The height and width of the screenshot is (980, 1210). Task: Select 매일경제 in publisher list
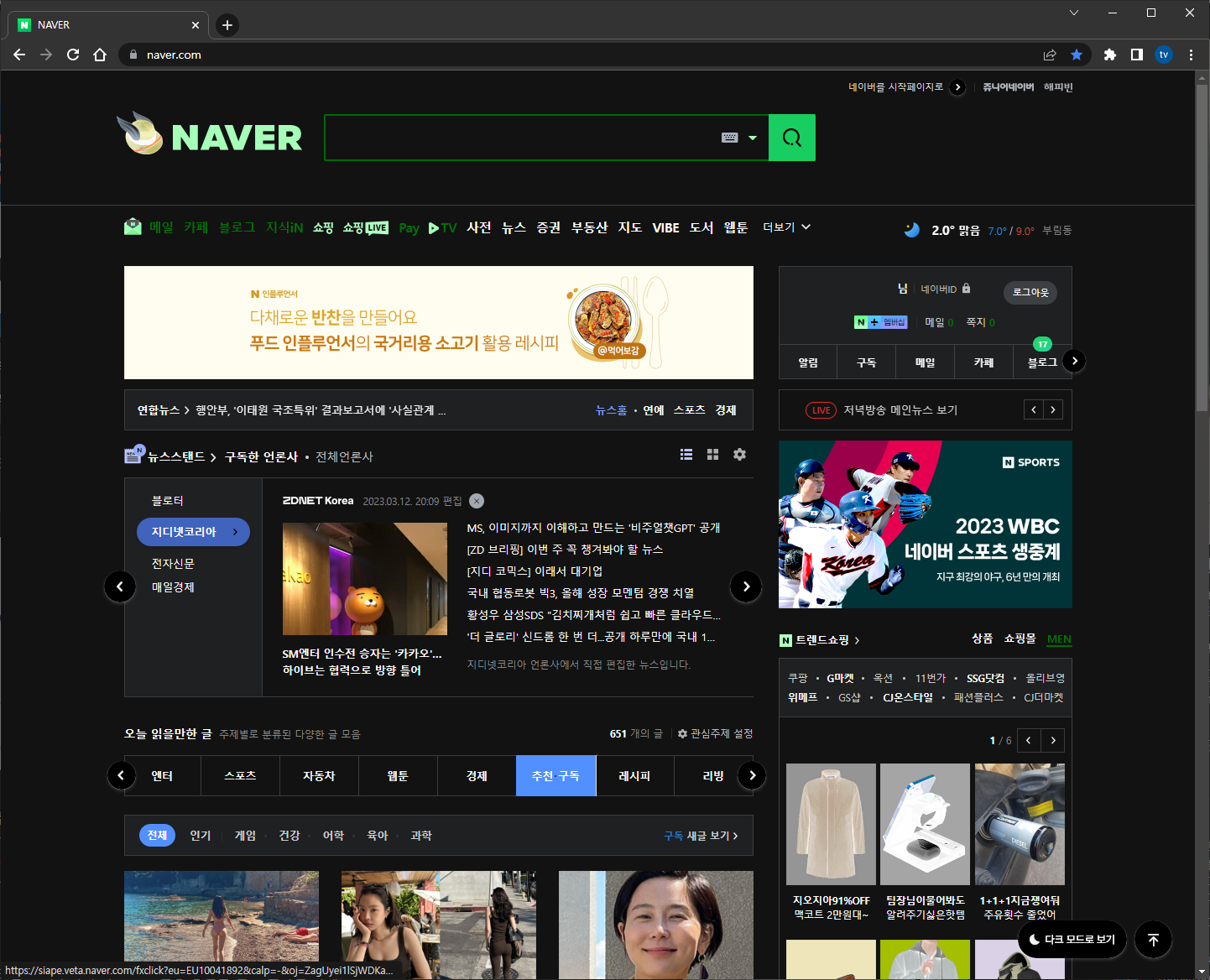173,586
